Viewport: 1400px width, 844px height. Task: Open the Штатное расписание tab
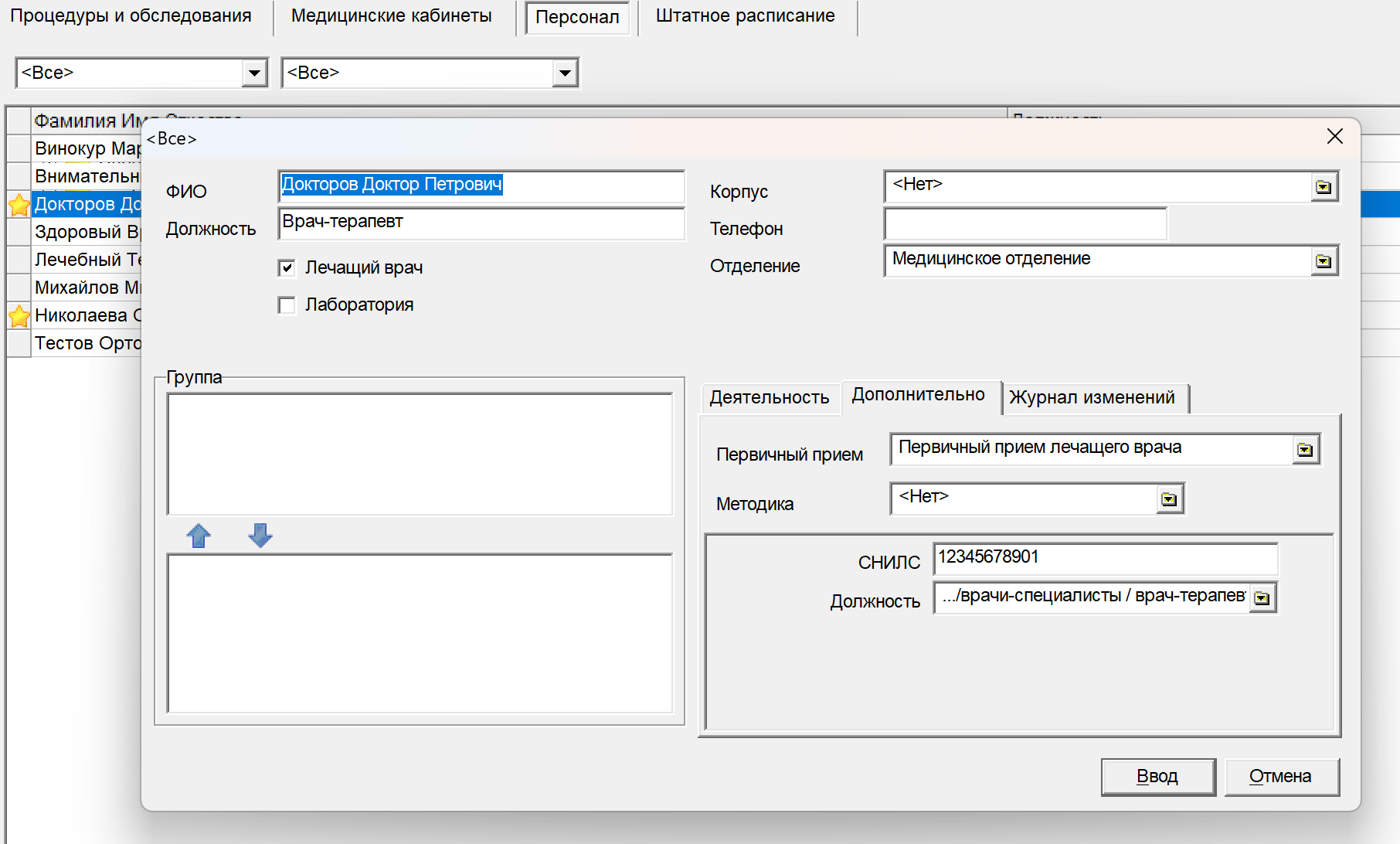(x=745, y=16)
